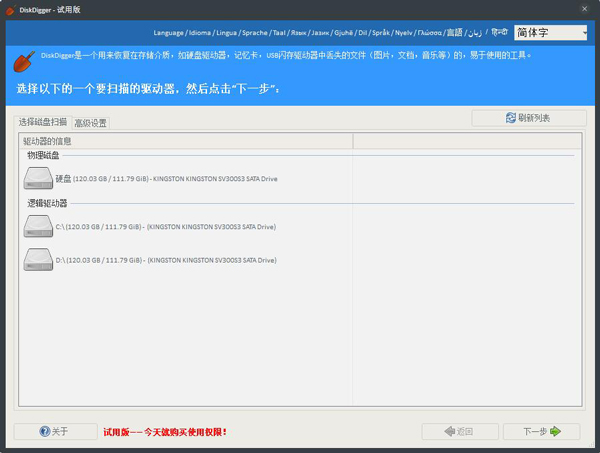The width and height of the screenshot is (600, 453).
Task: Click the red 试用版 purchase link
Action: 165,432
